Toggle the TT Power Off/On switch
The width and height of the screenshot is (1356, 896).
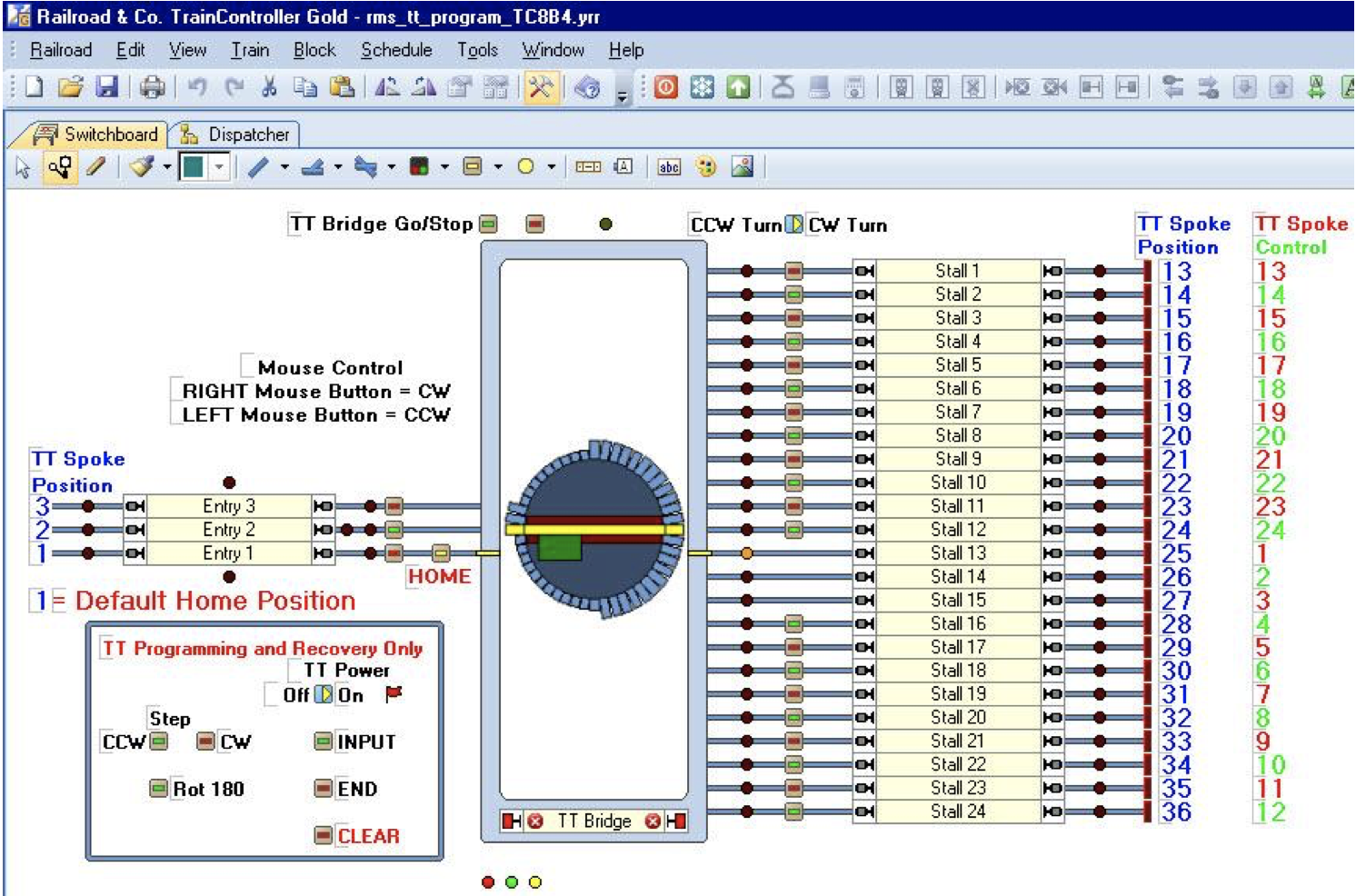coord(324,695)
